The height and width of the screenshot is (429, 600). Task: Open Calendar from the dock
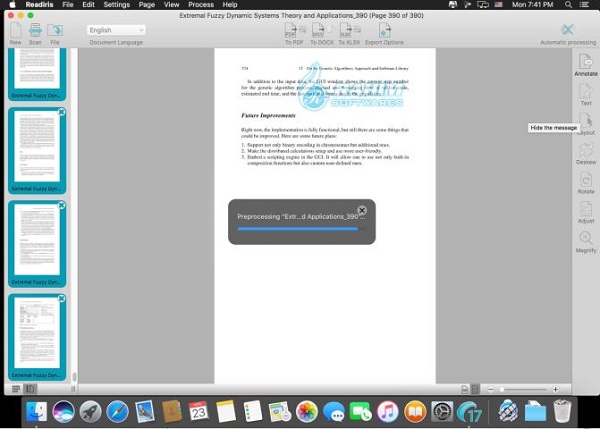(x=198, y=412)
